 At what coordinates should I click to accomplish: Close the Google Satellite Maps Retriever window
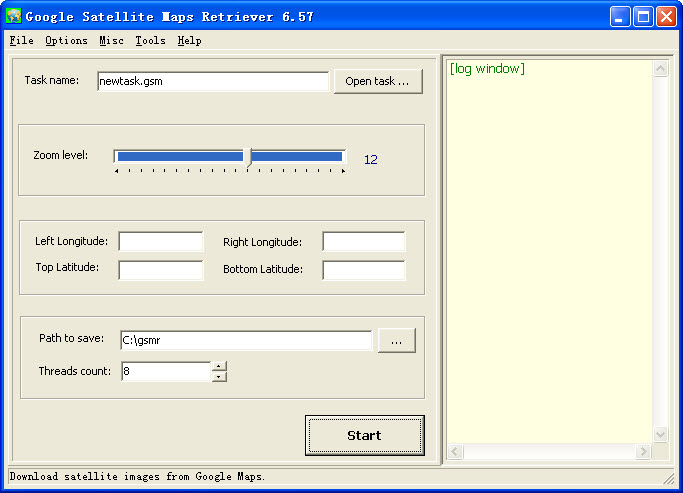[666, 17]
